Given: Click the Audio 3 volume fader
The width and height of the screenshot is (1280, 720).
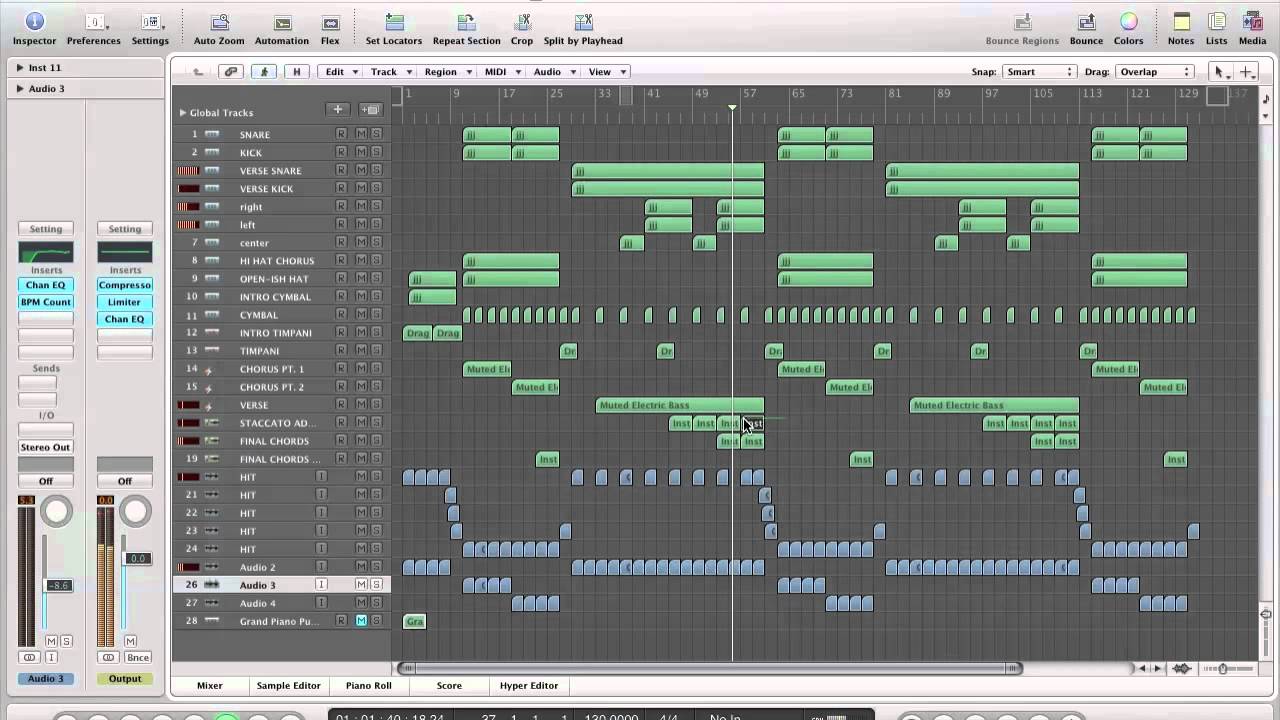Looking at the screenshot, I should pyautogui.click(x=58, y=585).
